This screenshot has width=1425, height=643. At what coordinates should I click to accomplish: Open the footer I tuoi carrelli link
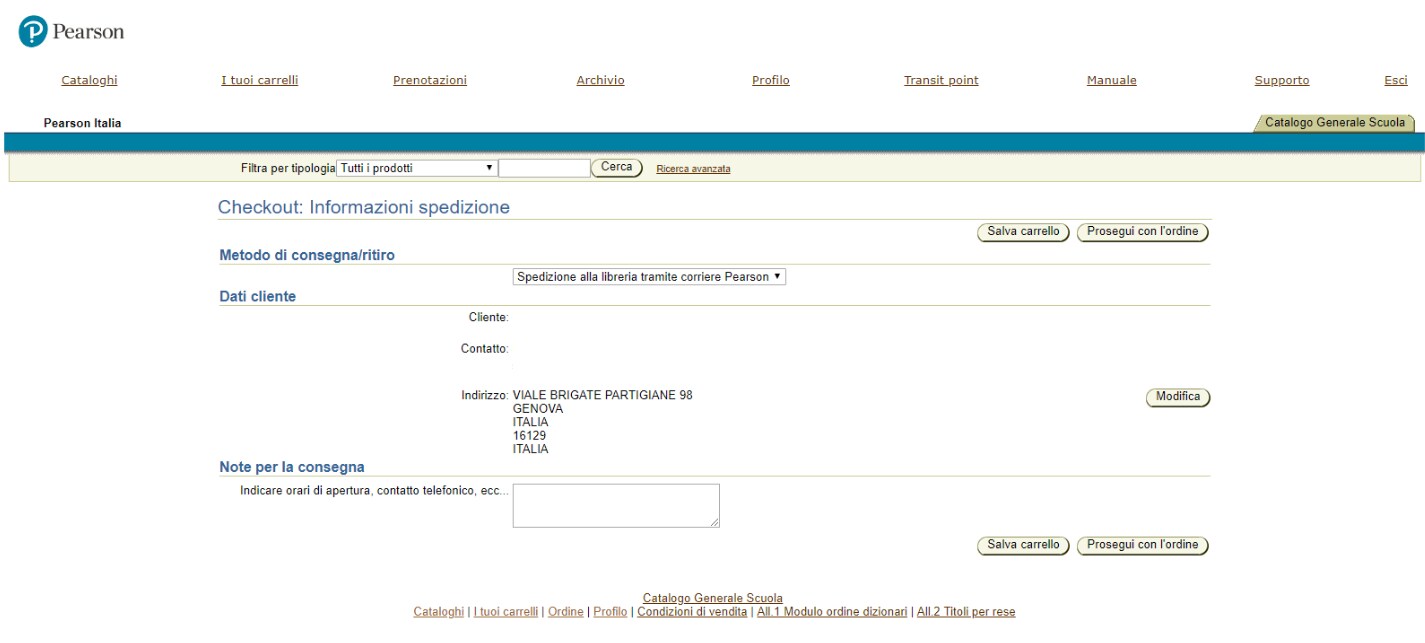[x=507, y=612]
